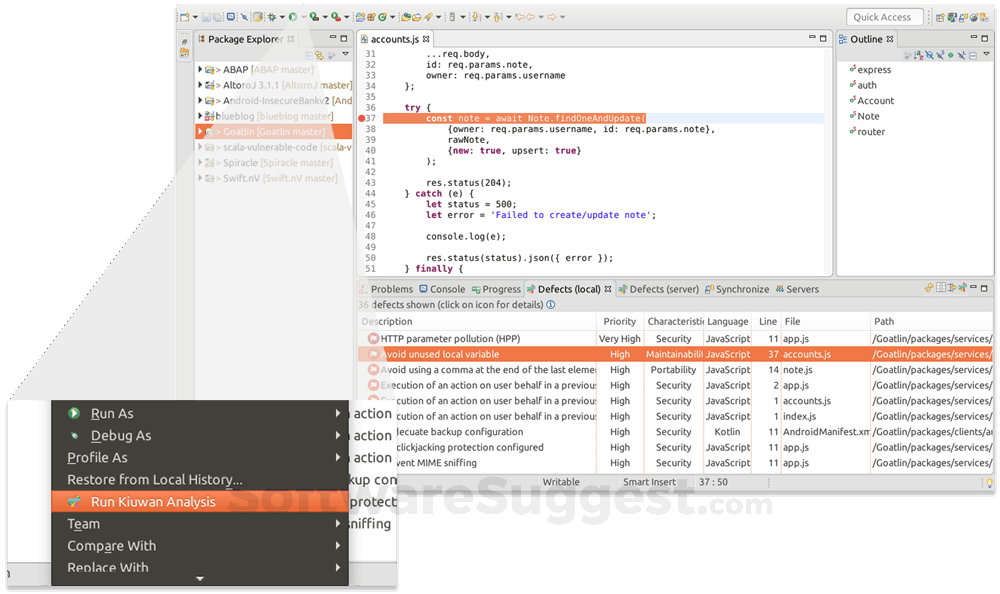Screen dimensions: 1000x594
Task: Click the filter icon in Defects view toolbar
Action: (951, 289)
